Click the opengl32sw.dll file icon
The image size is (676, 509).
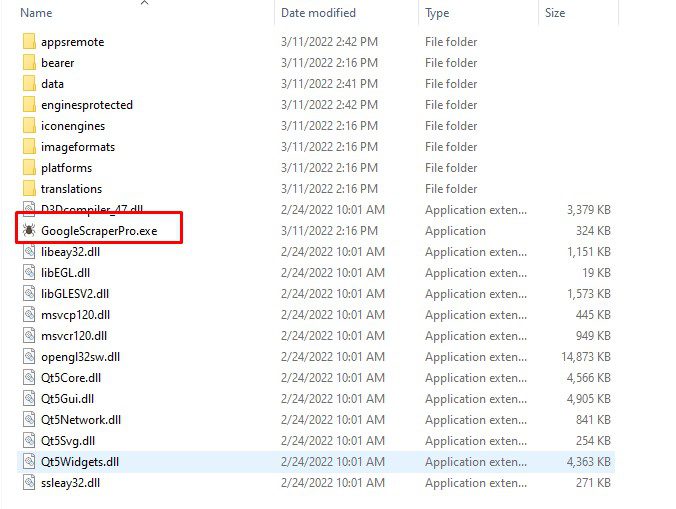(29, 357)
